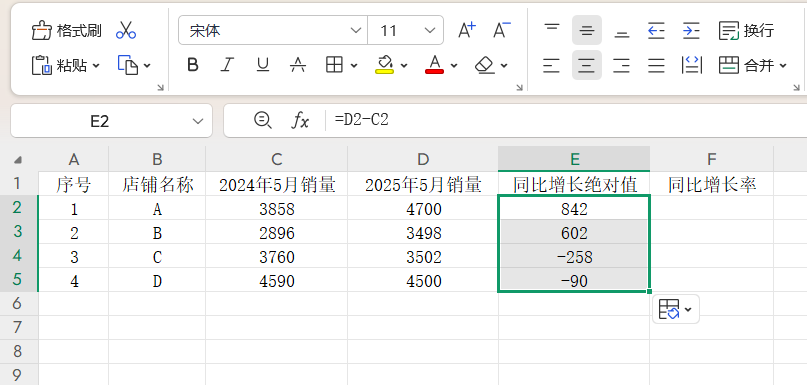Click the cell containing 3502
The height and width of the screenshot is (385, 807).
click(423, 256)
